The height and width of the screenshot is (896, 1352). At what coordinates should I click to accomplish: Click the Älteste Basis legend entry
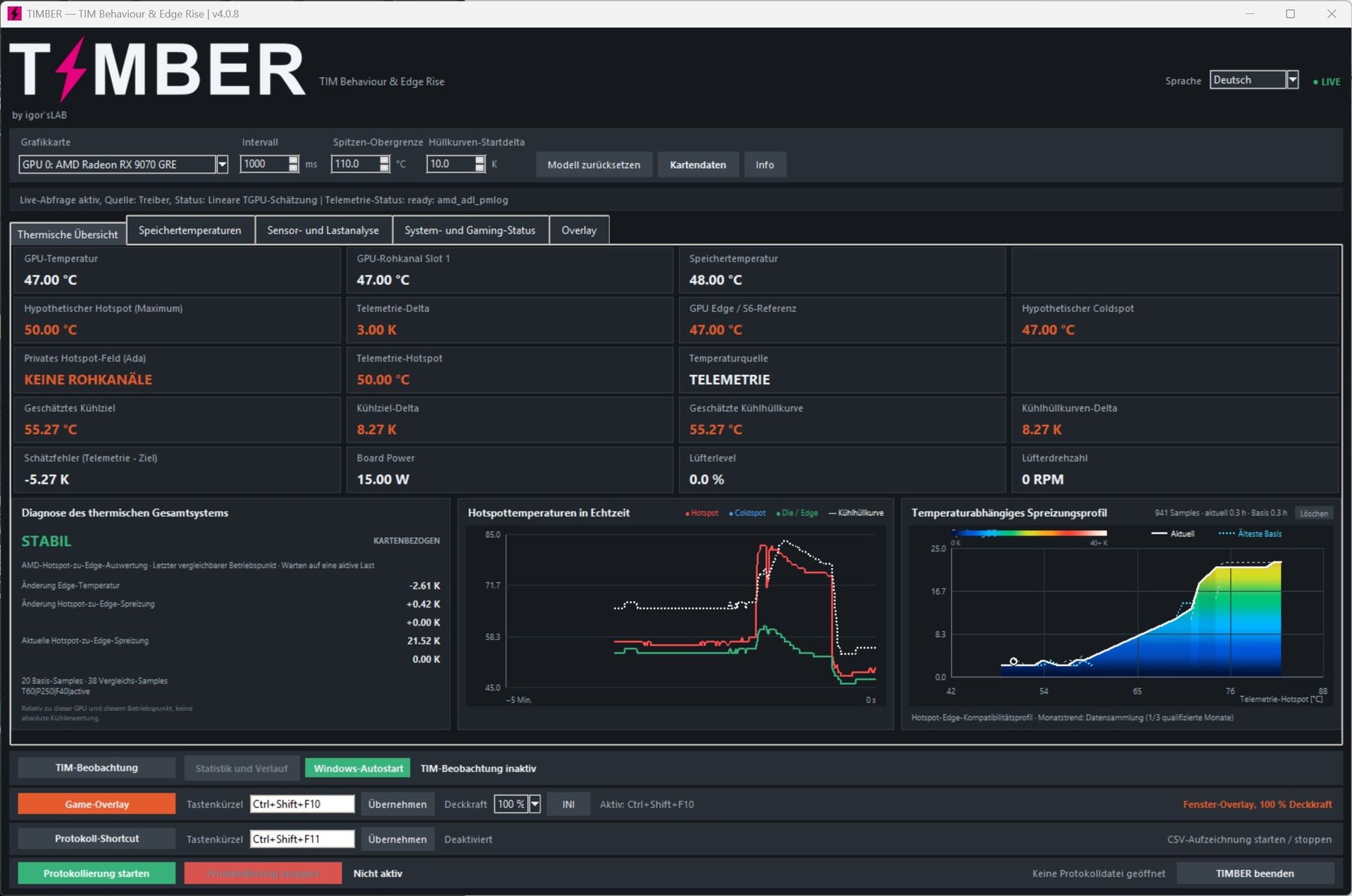click(1250, 534)
